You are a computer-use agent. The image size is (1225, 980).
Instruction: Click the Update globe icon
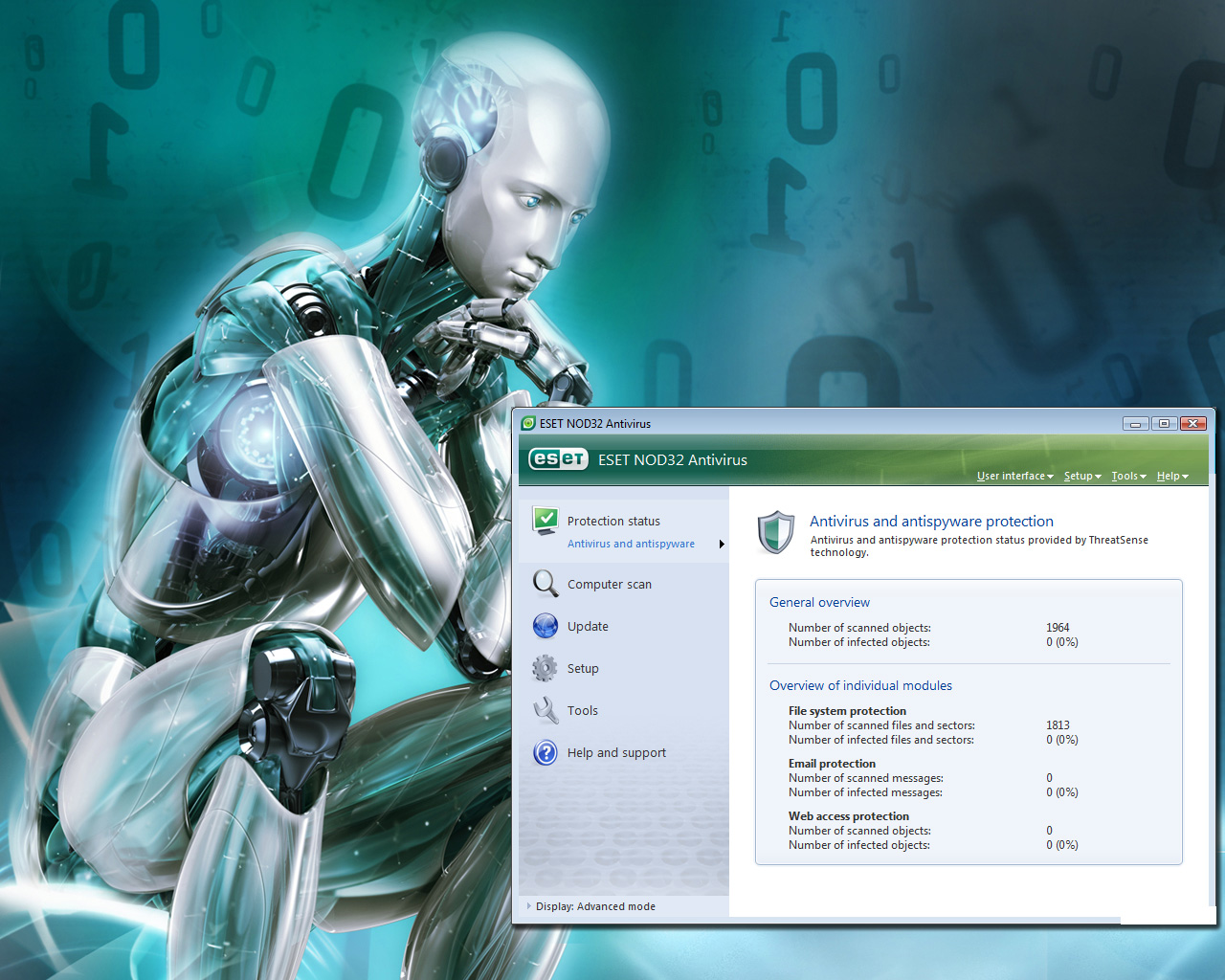coord(546,626)
